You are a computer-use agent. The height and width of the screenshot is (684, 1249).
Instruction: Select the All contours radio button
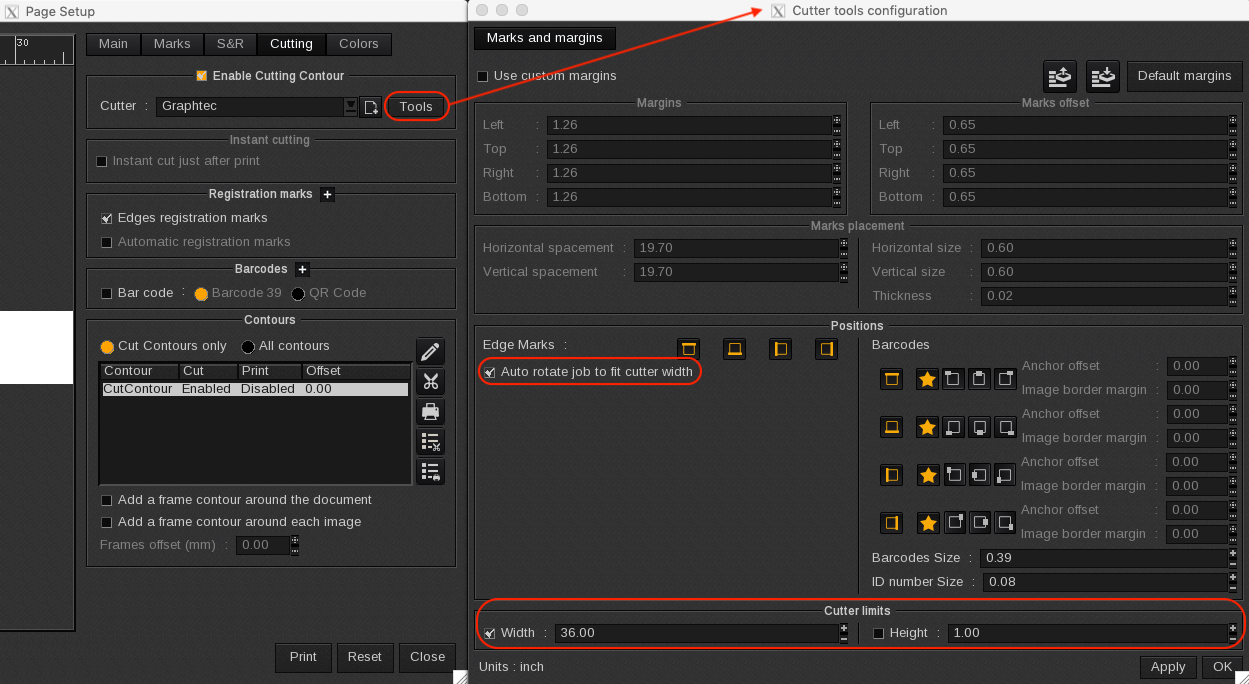[248, 346]
